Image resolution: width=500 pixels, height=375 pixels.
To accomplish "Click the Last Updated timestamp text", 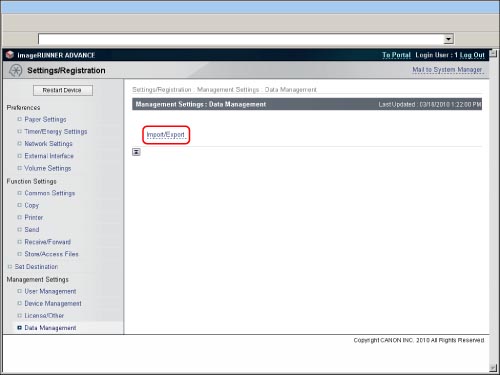I will coord(430,104).
